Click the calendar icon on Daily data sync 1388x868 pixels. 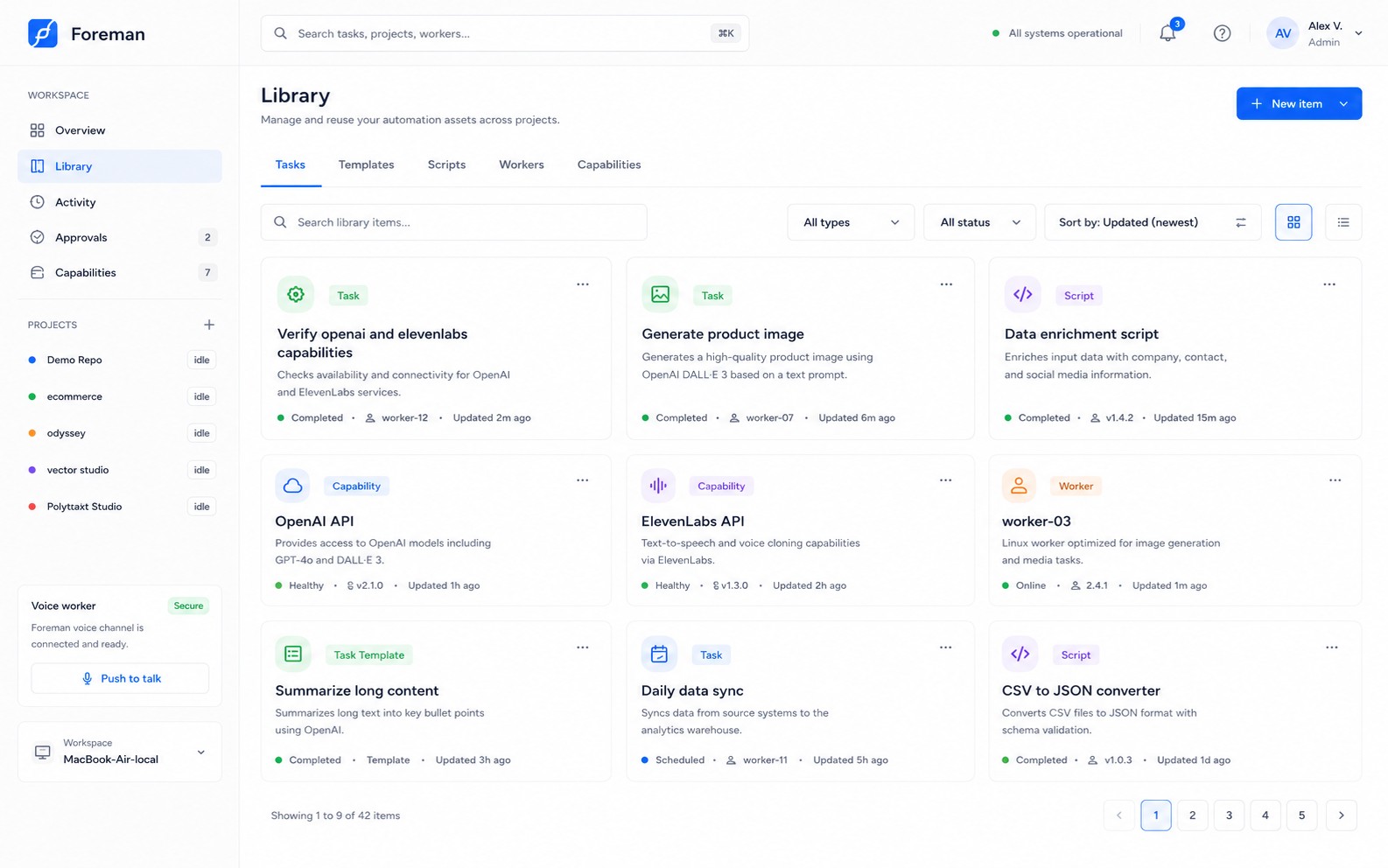pos(659,654)
